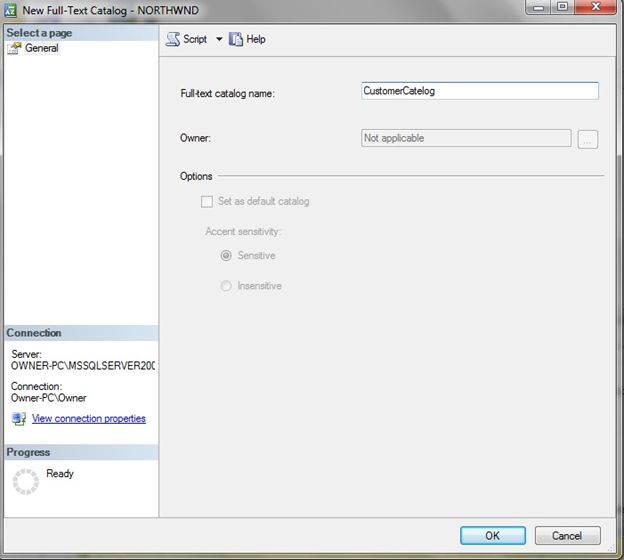This screenshot has height=560, width=624.
Task: Click the Connection: label
Action: click(37, 386)
